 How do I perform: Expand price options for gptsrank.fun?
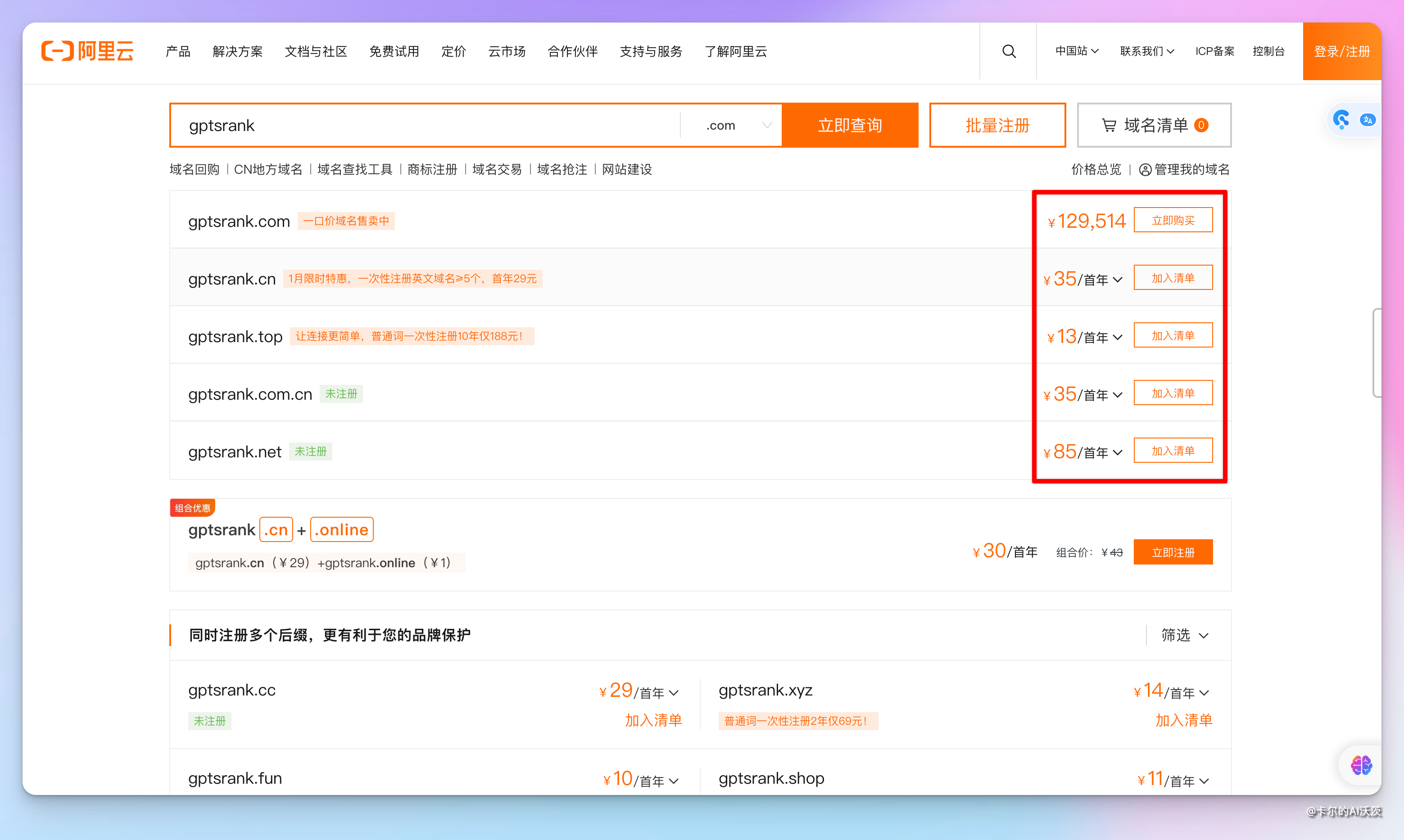tap(674, 781)
